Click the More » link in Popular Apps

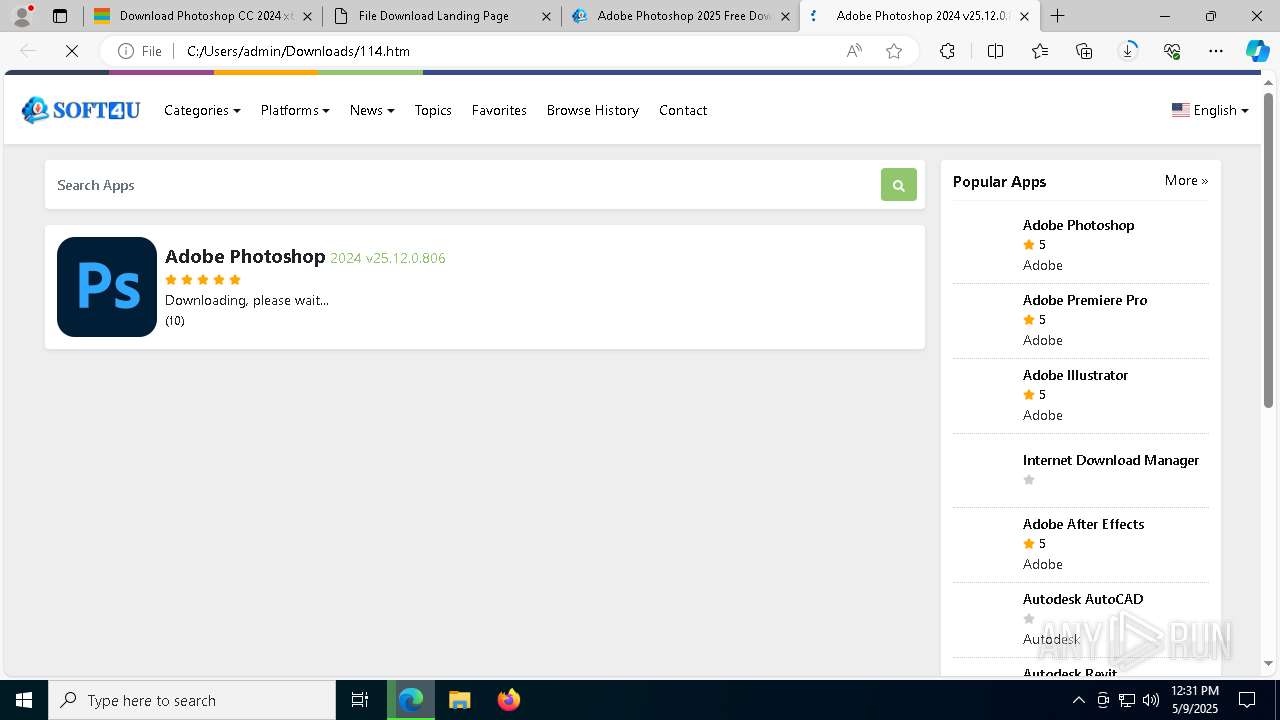tap(1186, 180)
